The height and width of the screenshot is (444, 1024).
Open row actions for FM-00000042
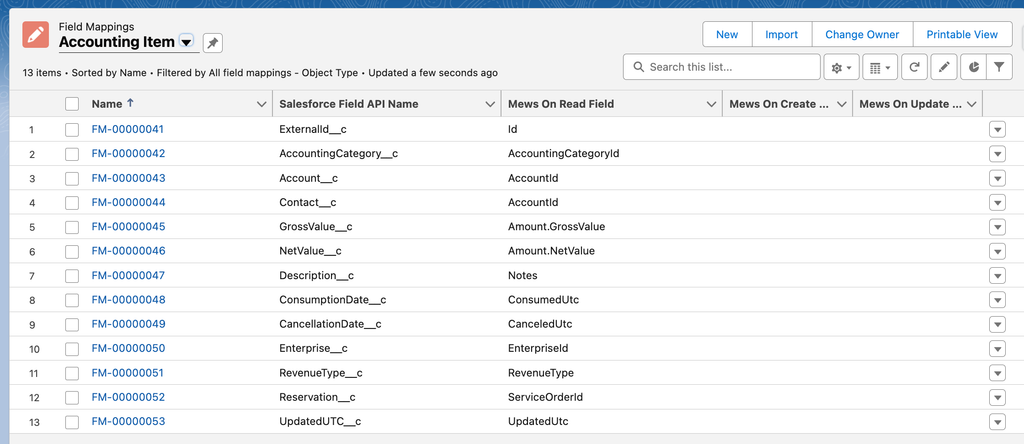tap(997, 154)
